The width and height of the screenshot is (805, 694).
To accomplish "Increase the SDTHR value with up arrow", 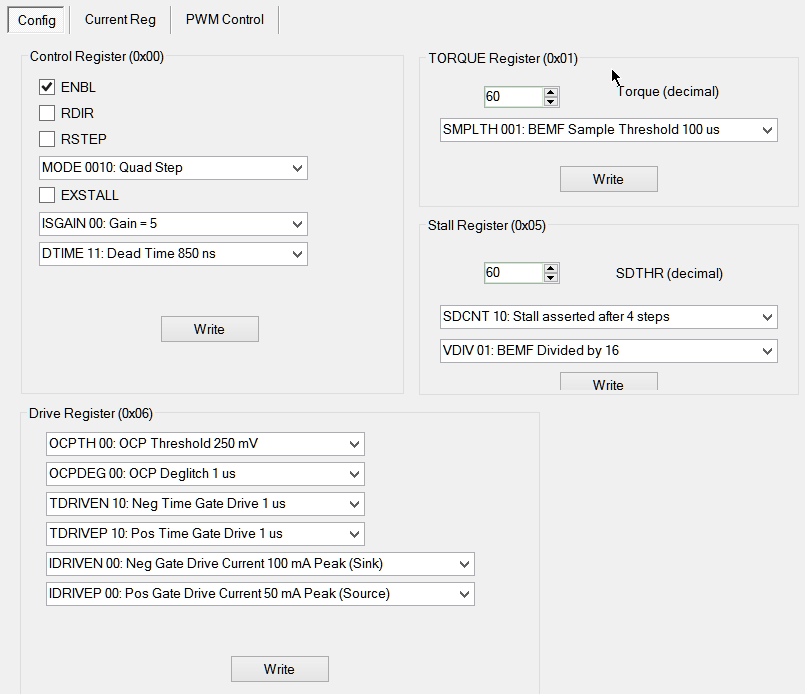I will 551,268.
